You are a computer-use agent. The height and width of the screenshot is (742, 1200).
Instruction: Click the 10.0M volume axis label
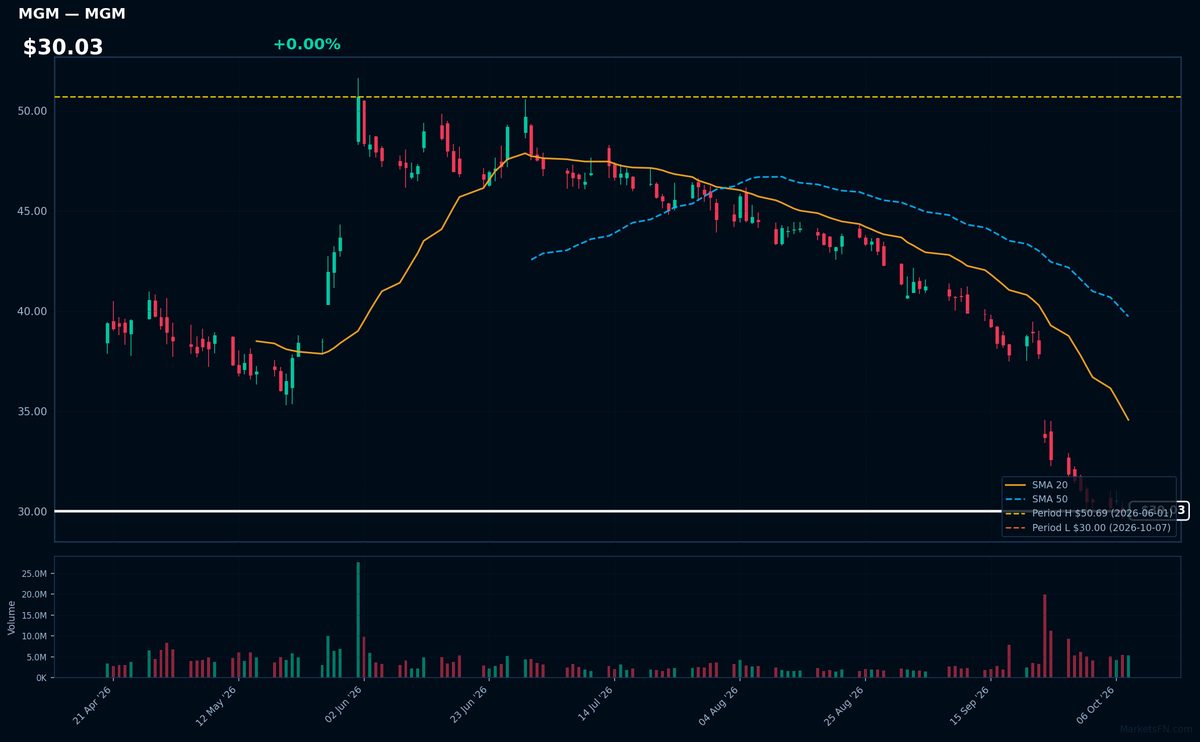click(x=35, y=636)
